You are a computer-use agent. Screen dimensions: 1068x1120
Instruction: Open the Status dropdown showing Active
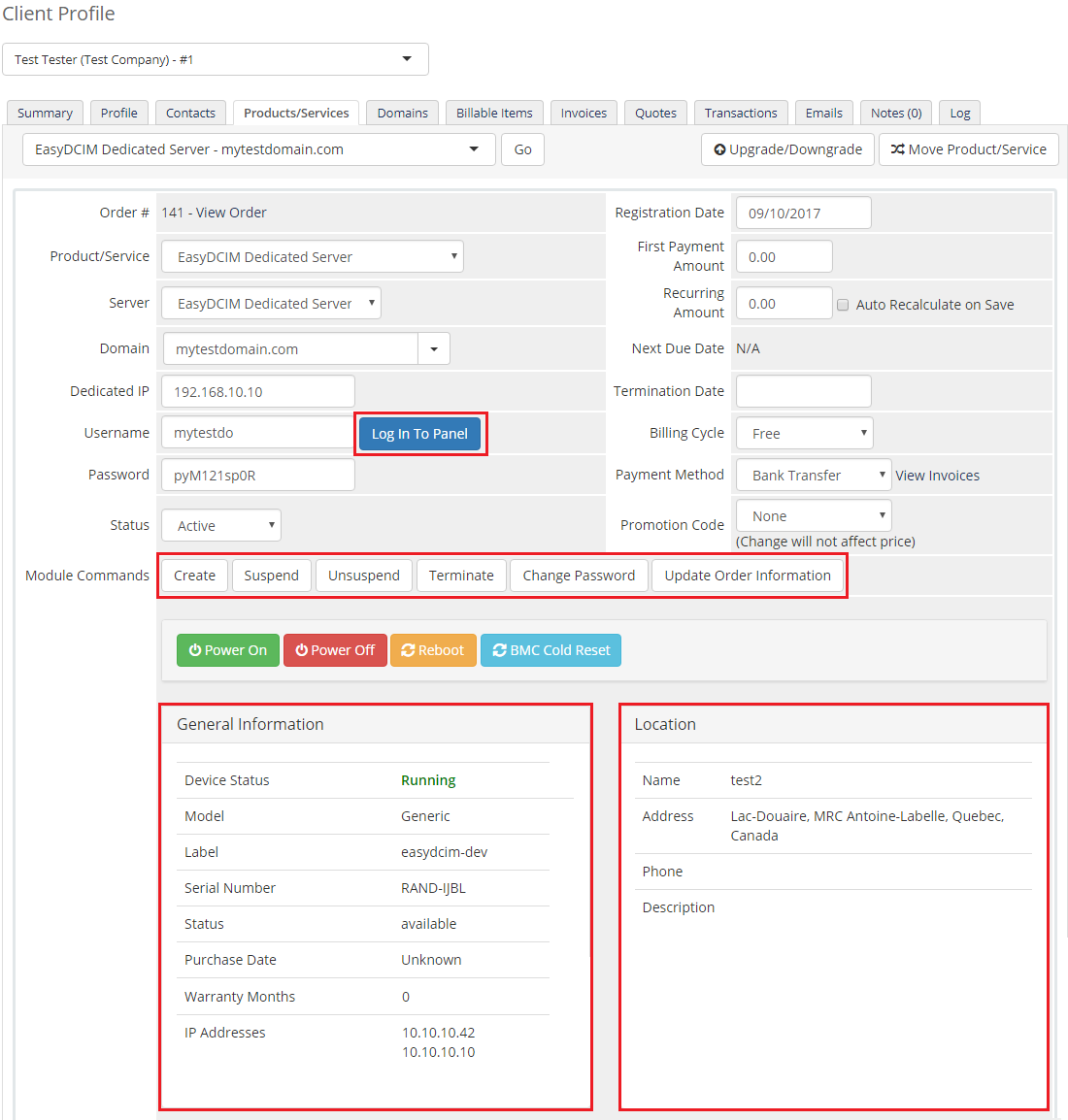click(x=221, y=525)
